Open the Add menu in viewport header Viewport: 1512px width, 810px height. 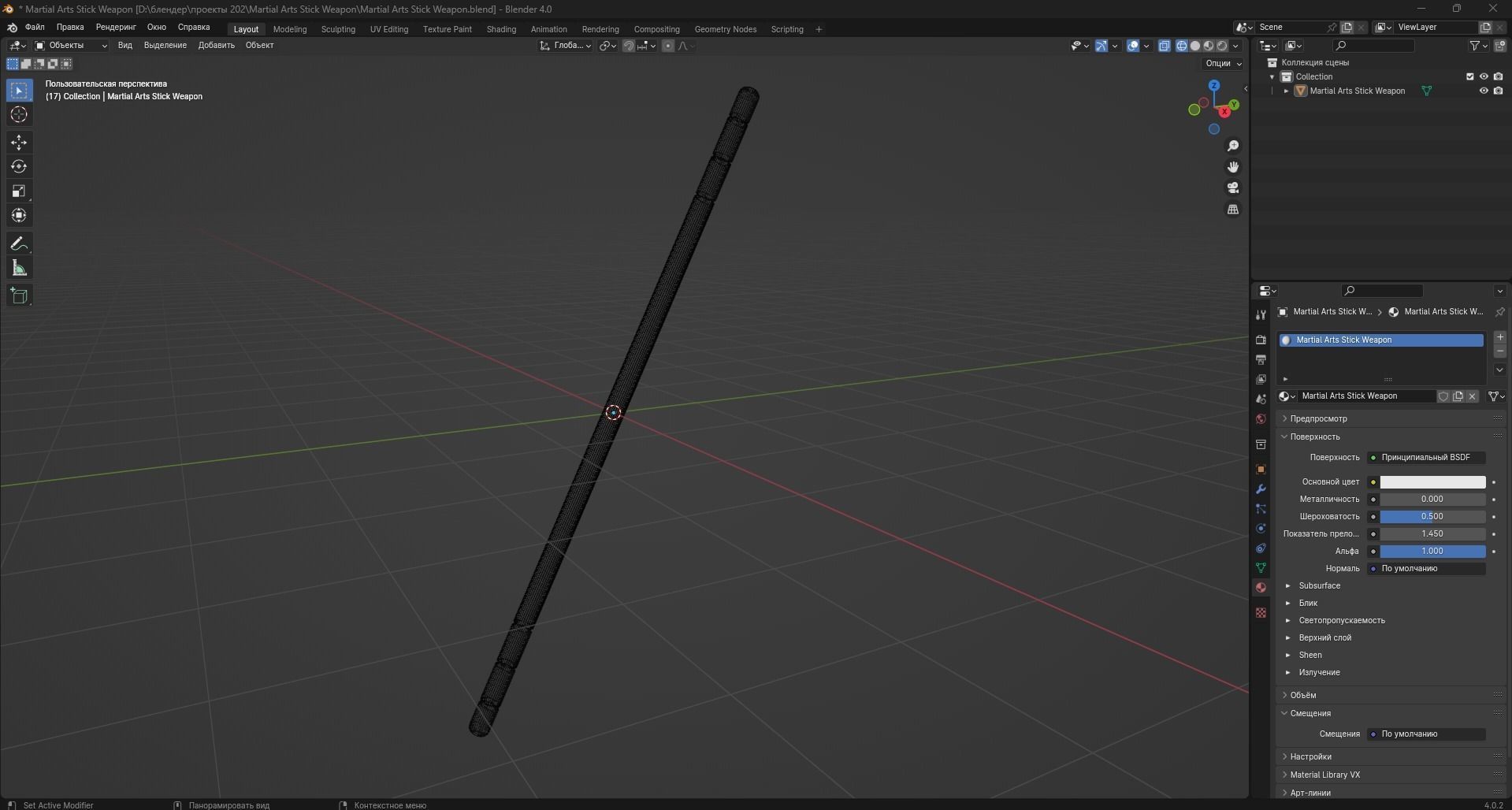pos(216,46)
